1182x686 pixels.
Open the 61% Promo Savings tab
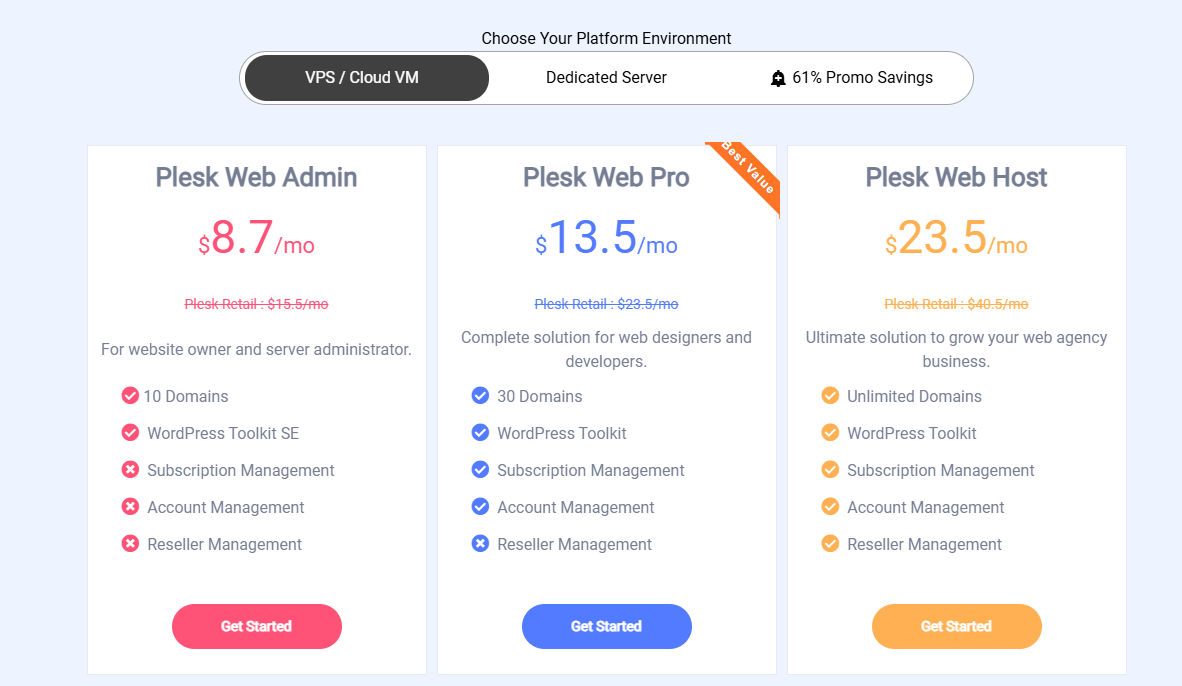pos(851,78)
